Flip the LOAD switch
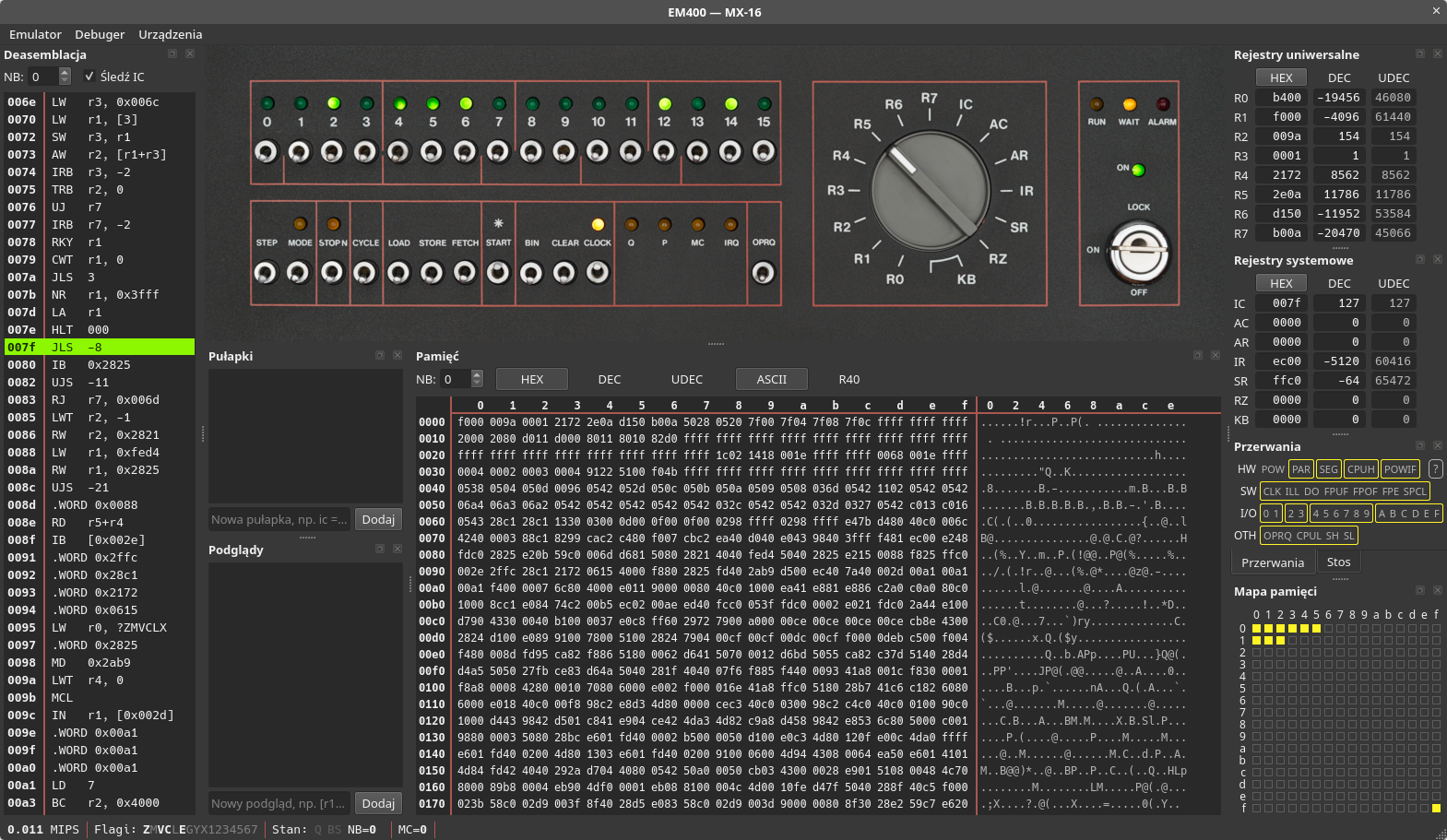The width and height of the screenshot is (1447, 840). pos(398,273)
